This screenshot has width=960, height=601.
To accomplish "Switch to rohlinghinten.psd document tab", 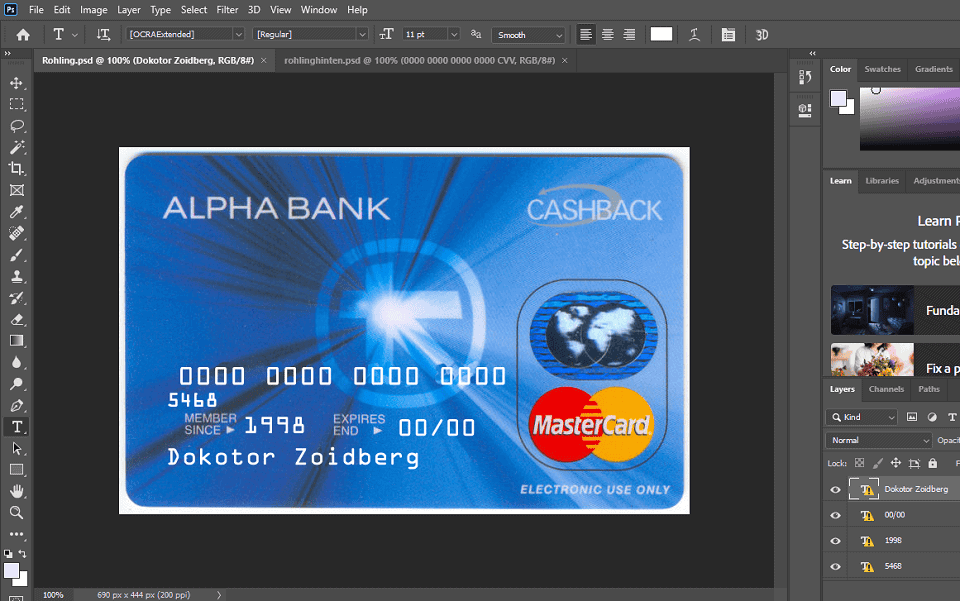I will [419, 60].
